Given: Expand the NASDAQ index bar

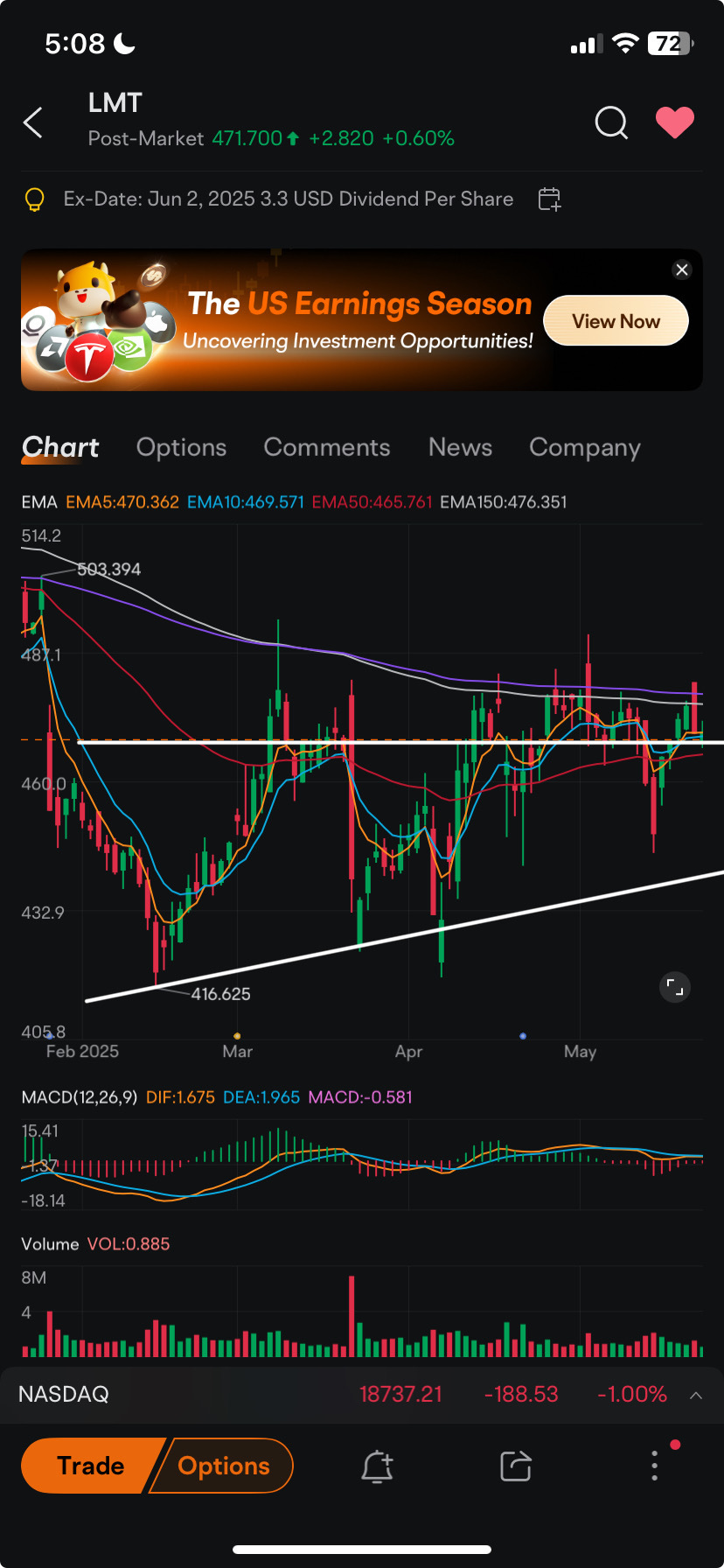Looking at the screenshot, I should [696, 1395].
